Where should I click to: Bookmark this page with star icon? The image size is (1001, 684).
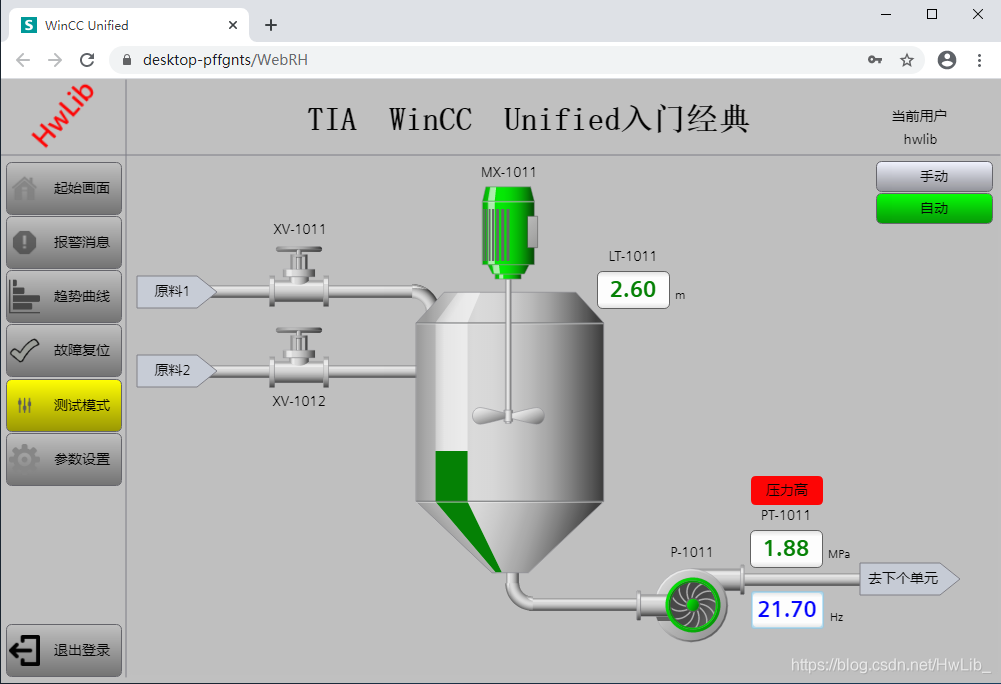[x=907, y=60]
